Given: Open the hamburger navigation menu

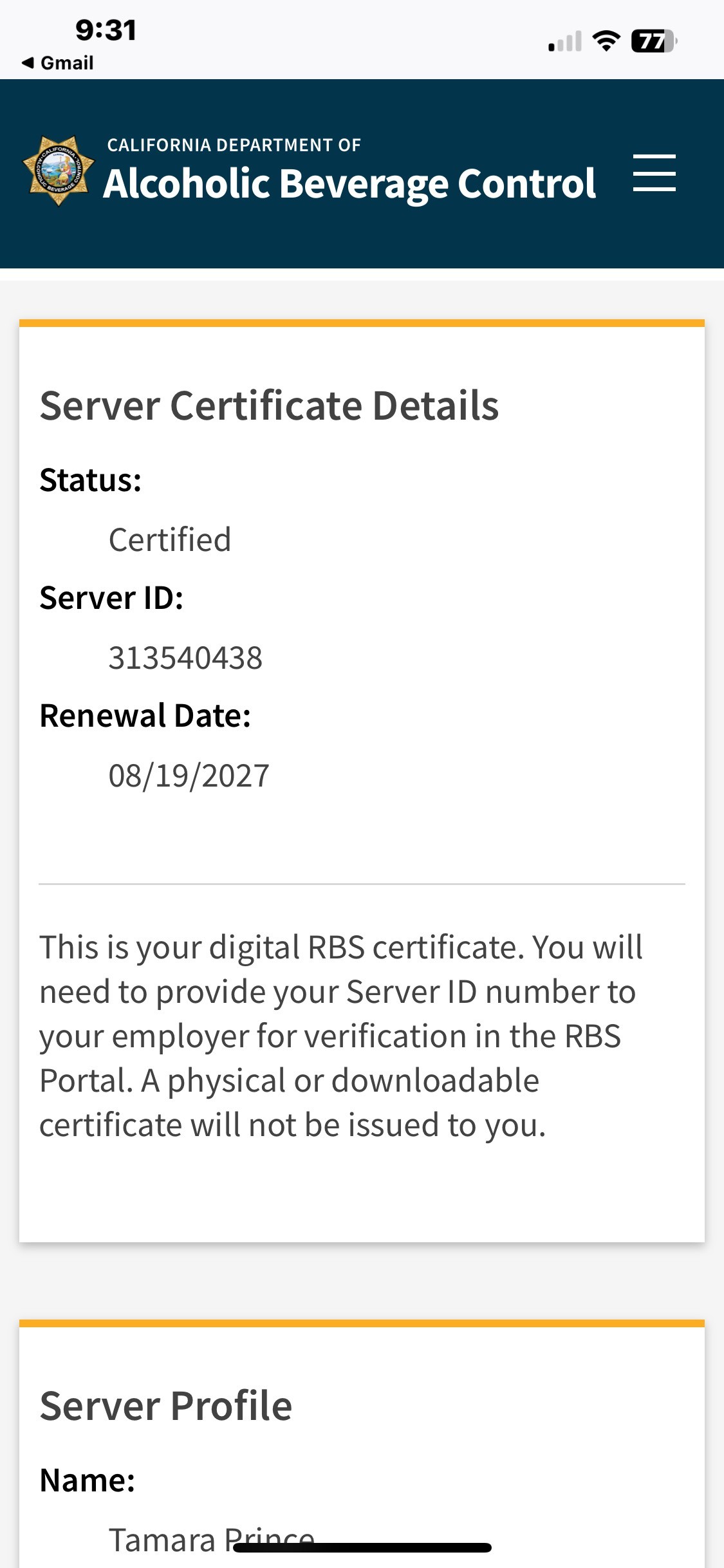Looking at the screenshot, I should click(x=654, y=173).
